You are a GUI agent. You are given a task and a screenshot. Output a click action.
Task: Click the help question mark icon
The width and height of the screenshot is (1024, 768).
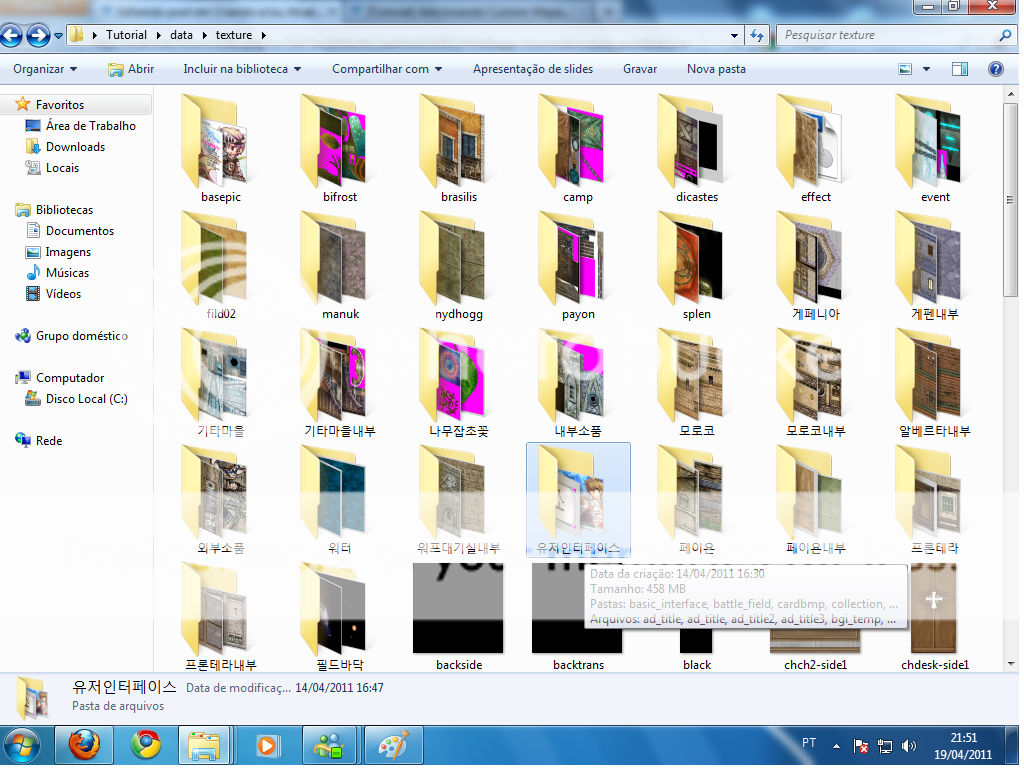click(x=995, y=69)
